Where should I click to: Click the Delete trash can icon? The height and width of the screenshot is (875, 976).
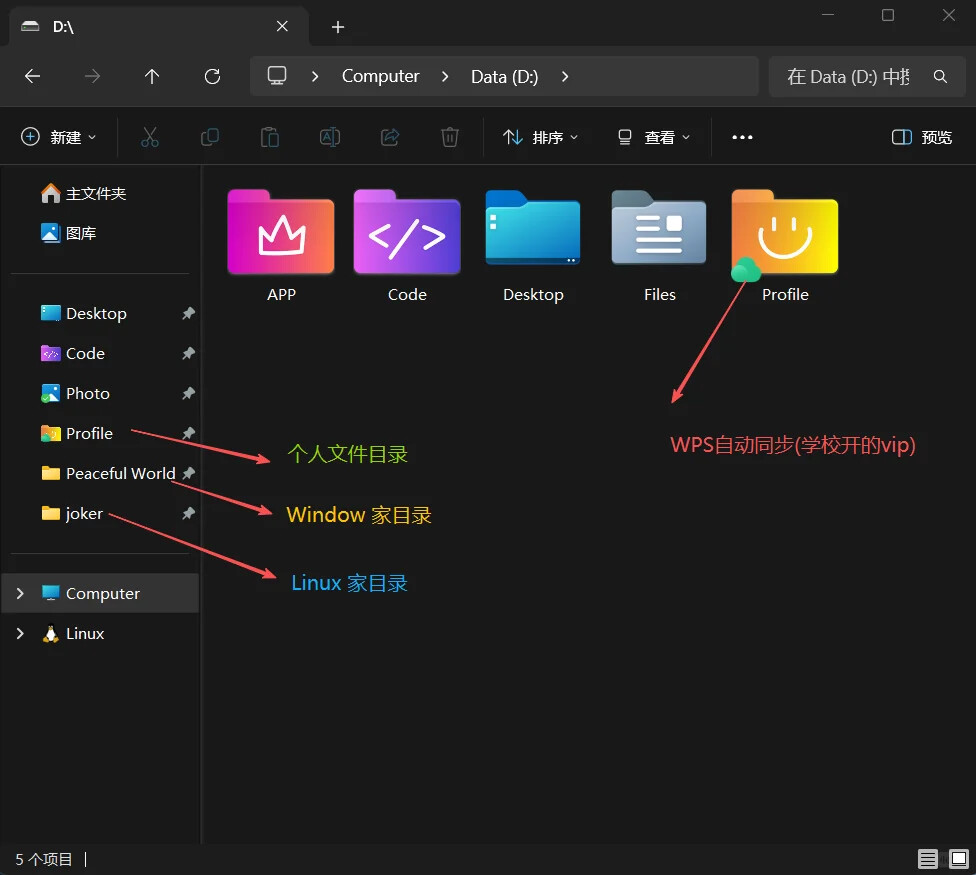(450, 137)
